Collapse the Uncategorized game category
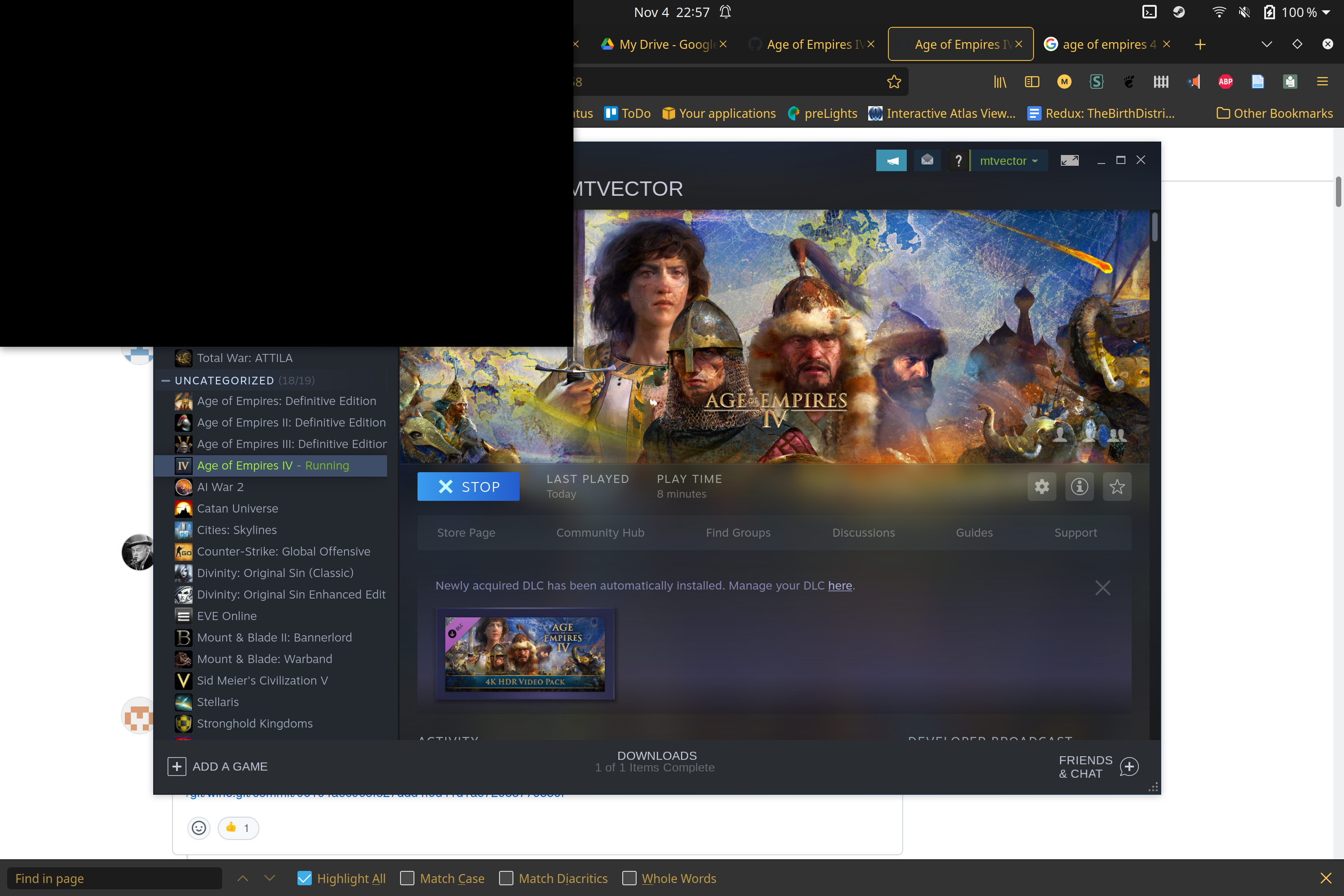 pyautogui.click(x=166, y=380)
